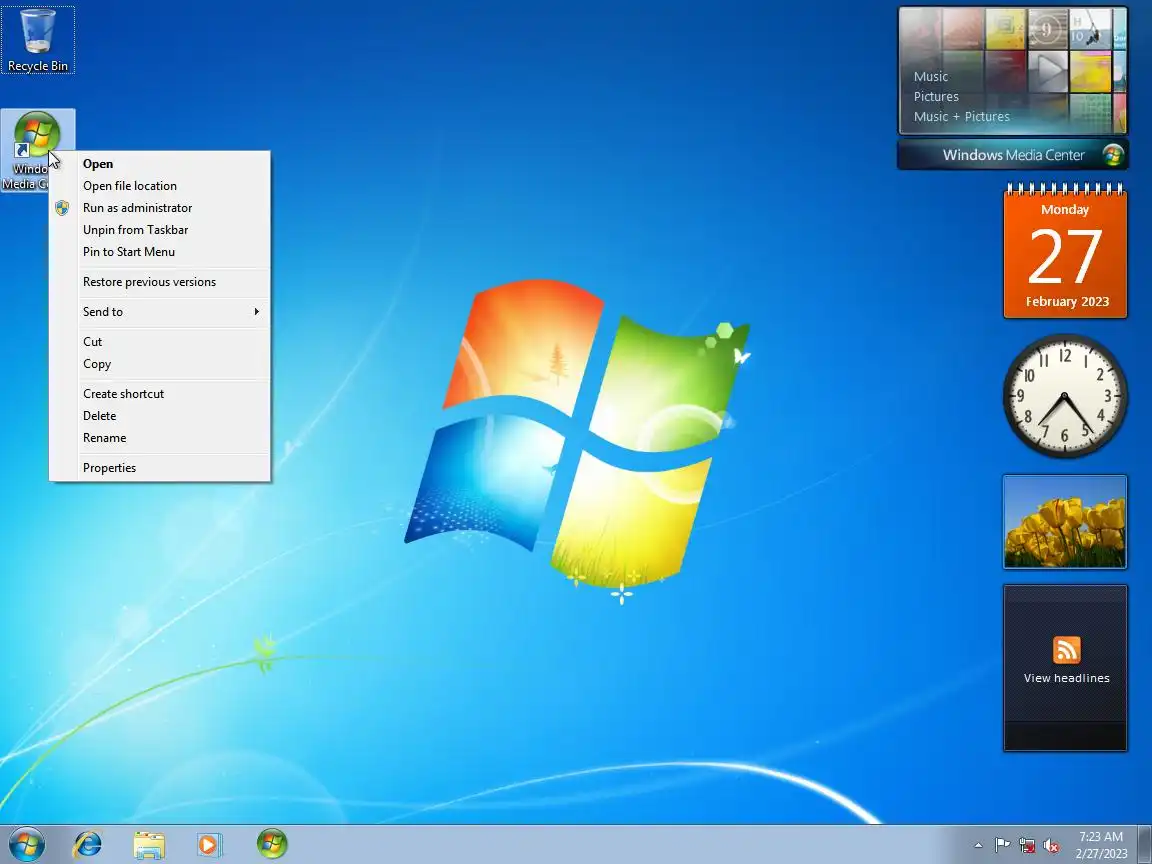Choose Cut from the context menu
This screenshot has width=1152, height=864.
point(160,342)
